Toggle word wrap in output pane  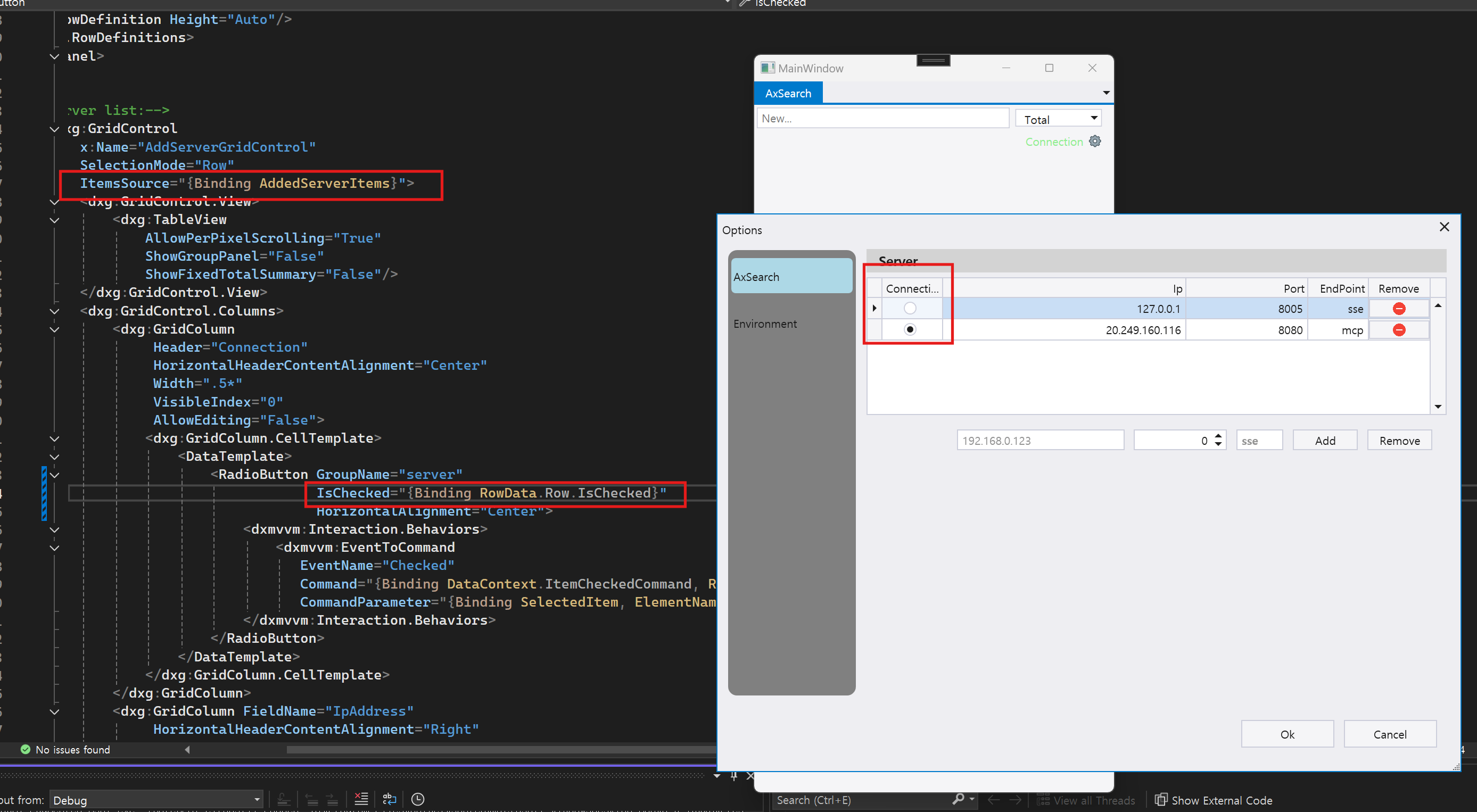tap(389, 799)
